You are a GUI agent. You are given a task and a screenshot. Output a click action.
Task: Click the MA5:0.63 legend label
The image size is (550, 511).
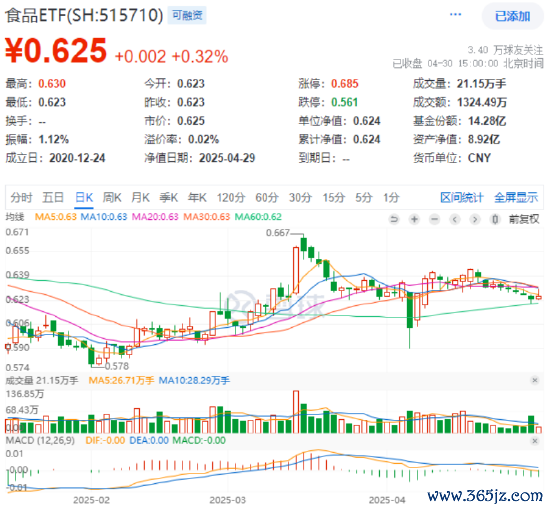56,217
